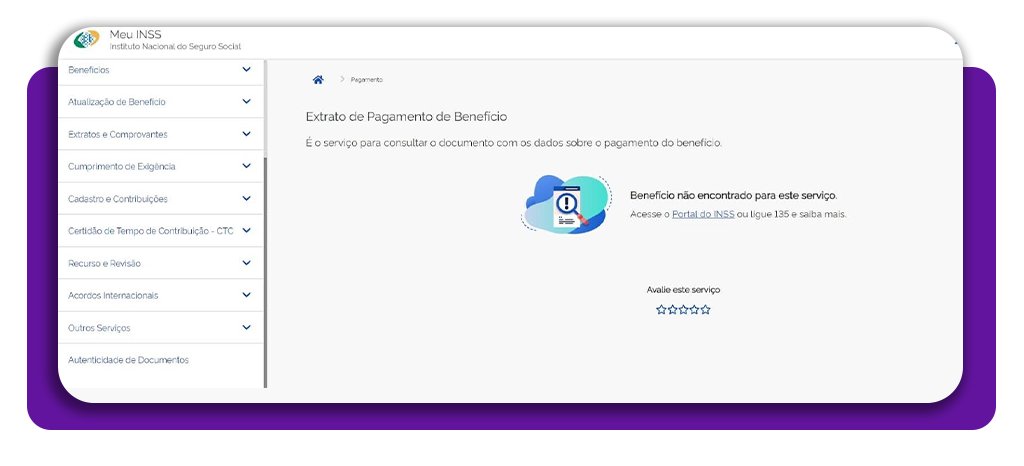The height and width of the screenshot is (466, 1024).
Task: Expand the Benefícios chevron
Action: click(246, 70)
